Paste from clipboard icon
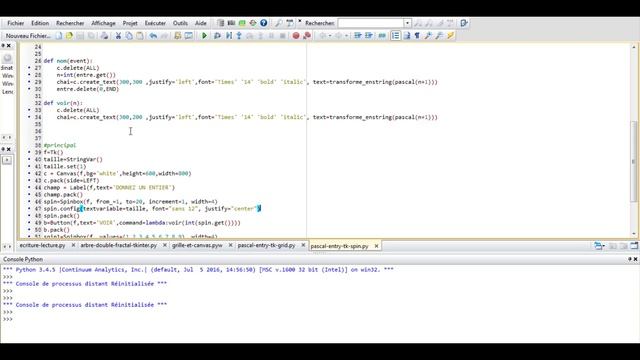640x360 pixels. [x=140, y=36]
